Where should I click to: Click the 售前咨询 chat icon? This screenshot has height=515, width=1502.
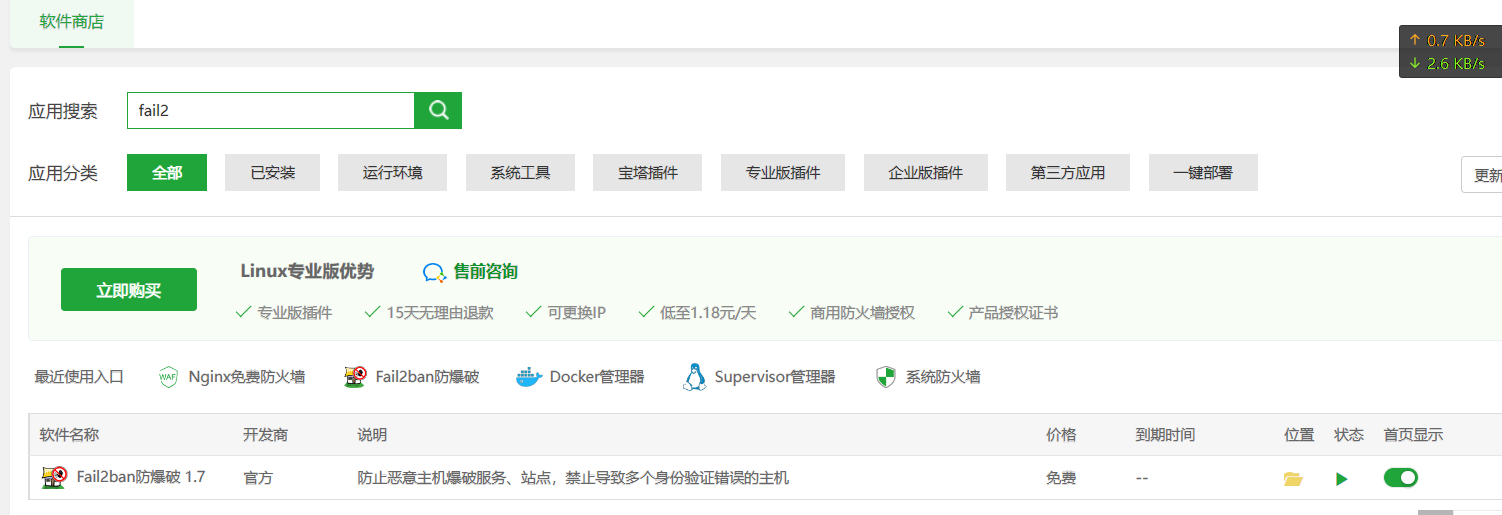click(434, 272)
